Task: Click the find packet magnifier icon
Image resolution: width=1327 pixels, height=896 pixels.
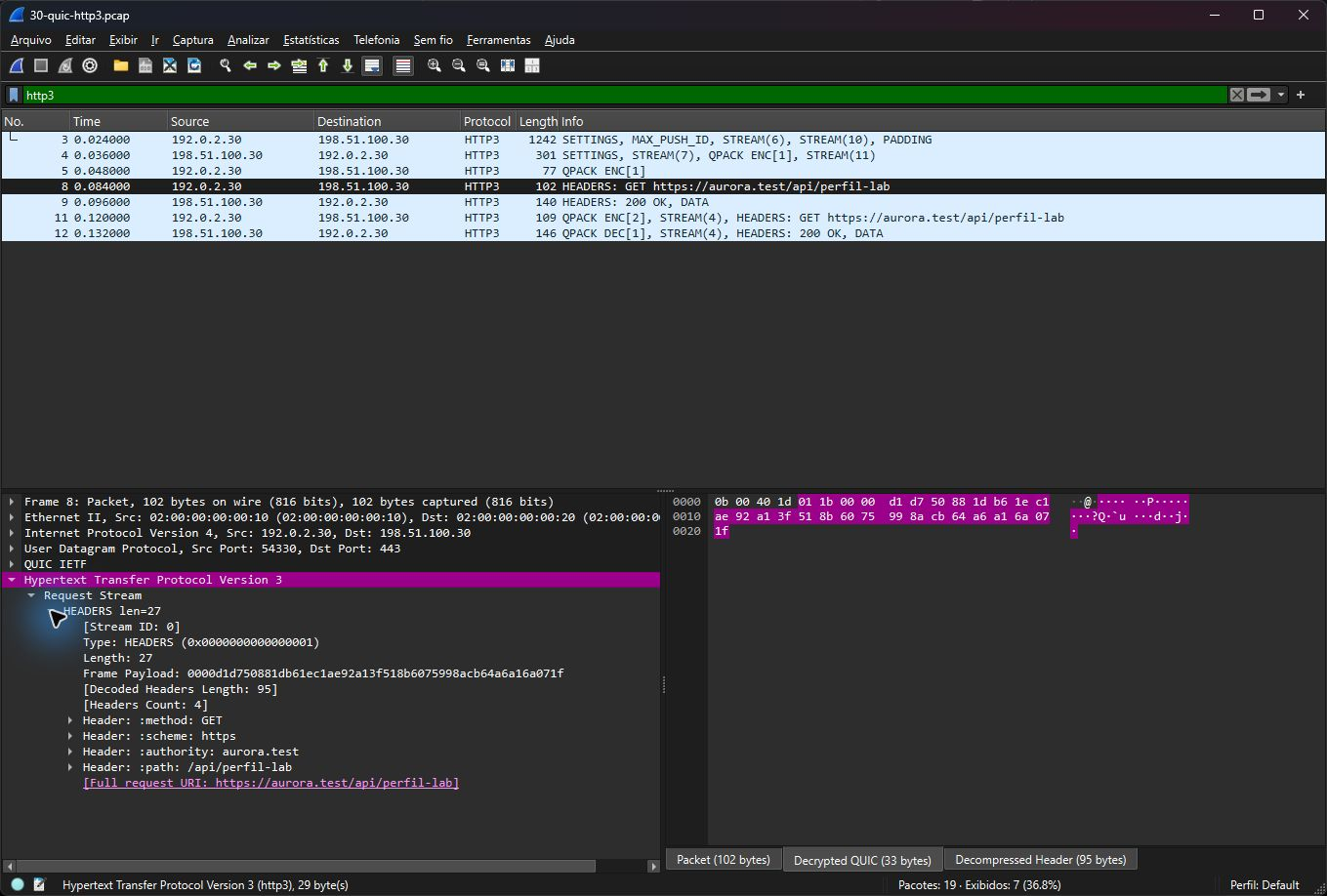Action: (x=226, y=65)
